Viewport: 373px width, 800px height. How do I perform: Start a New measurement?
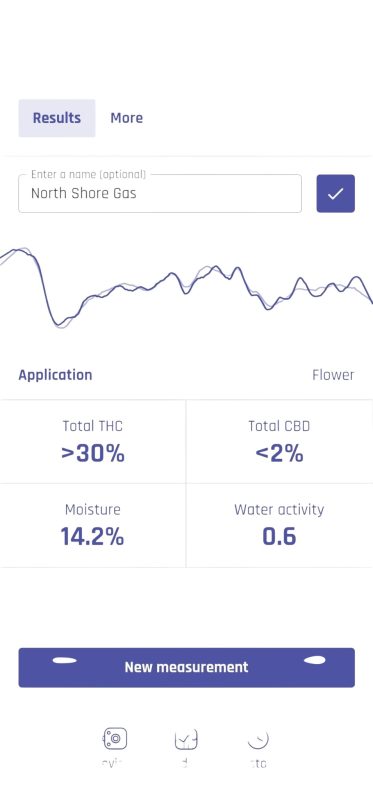(186, 667)
